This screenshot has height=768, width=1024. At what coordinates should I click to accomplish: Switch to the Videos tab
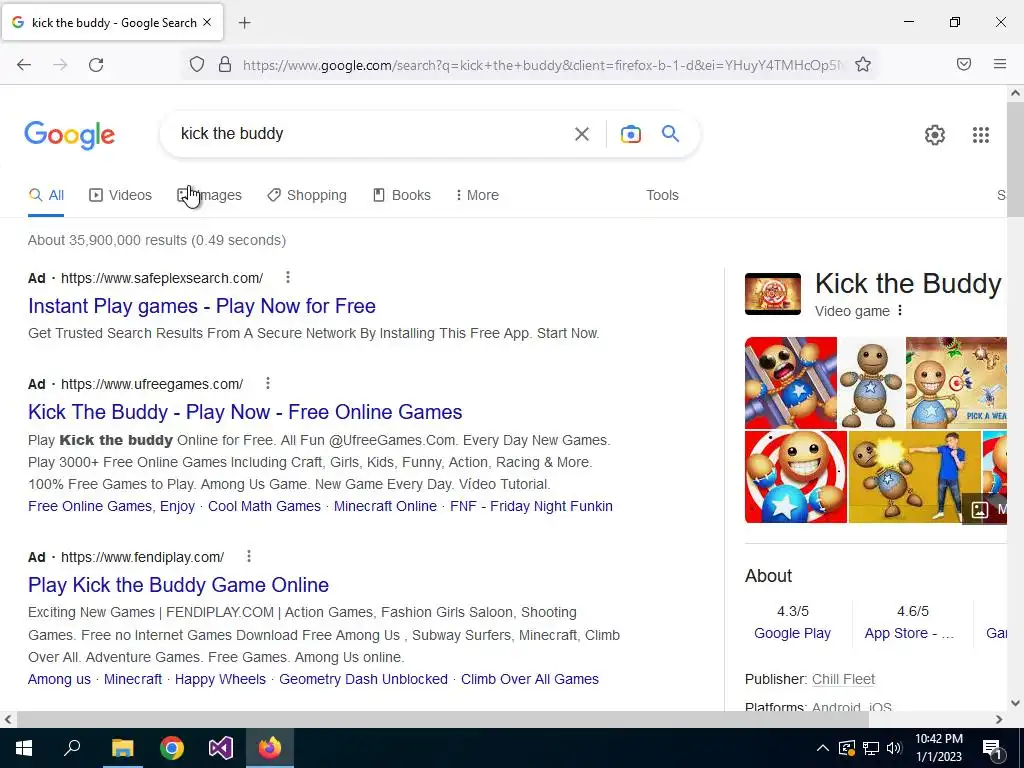[x=120, y=195]
